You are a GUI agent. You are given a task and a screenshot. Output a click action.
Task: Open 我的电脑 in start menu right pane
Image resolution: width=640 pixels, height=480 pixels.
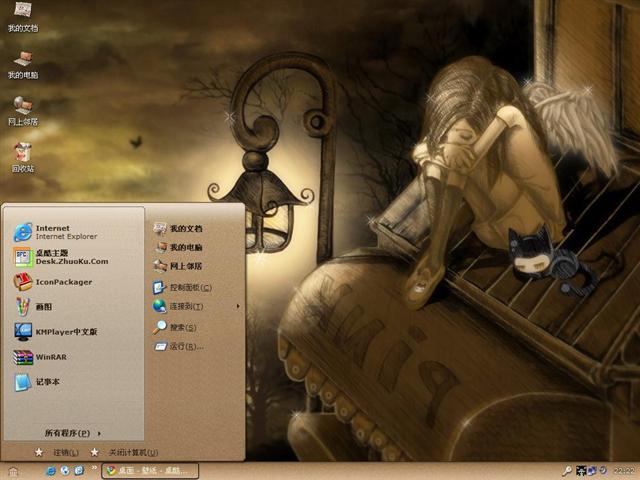(x=178, y=247)
